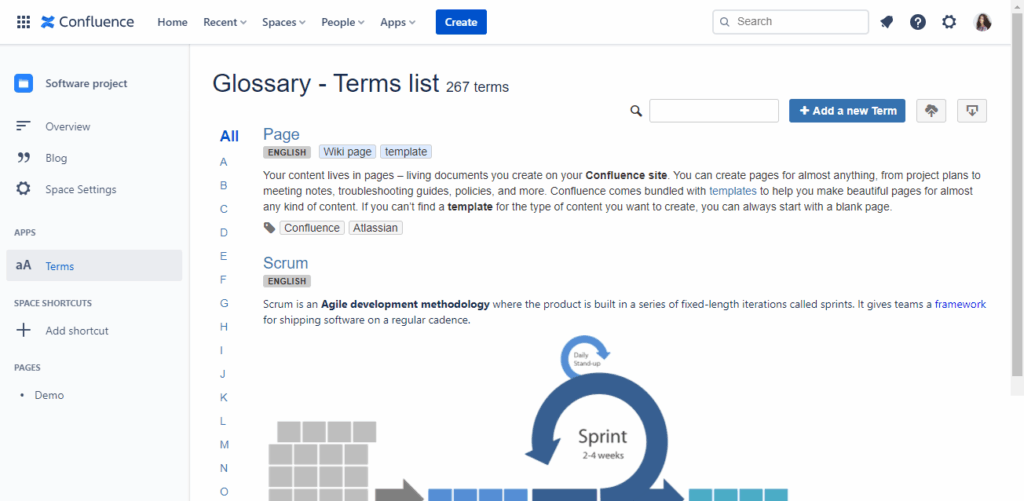Open the app switcher grid icon
This screenshot has height=501, width=1024.
coord(23,22)
